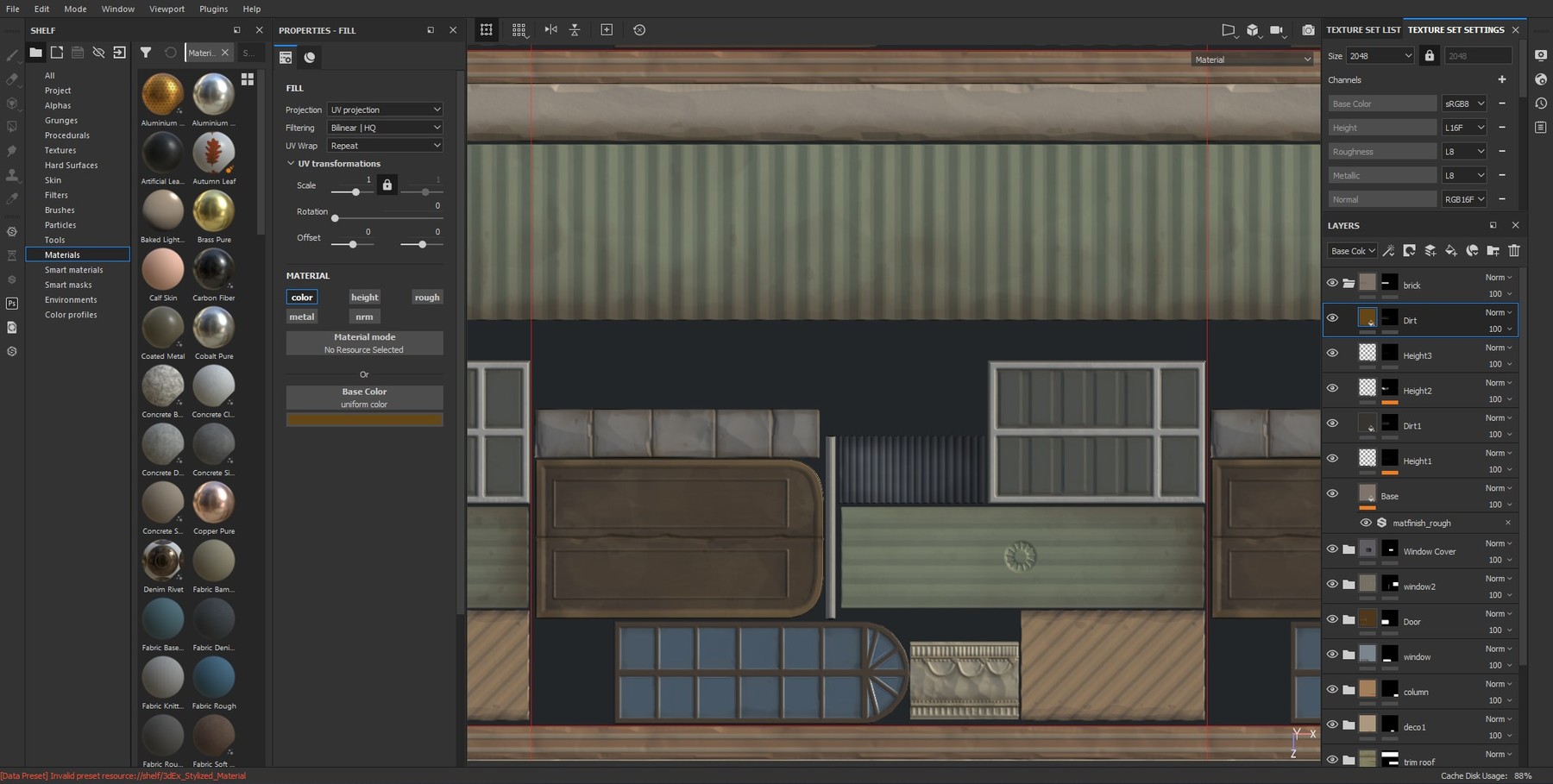The width and height of the screenshot is (1553, 784).
Task: Click the Rotation slider
Action: click(x=387, y=218)
